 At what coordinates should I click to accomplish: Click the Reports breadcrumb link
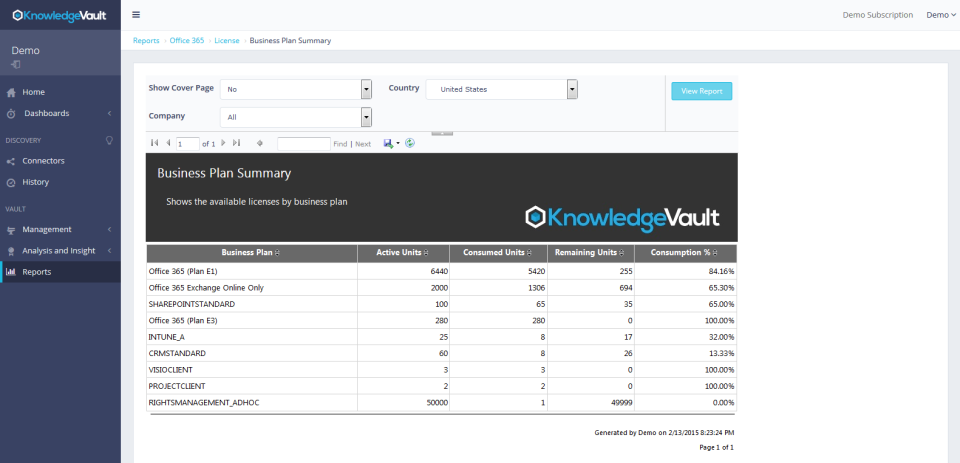tap(146, 41)
